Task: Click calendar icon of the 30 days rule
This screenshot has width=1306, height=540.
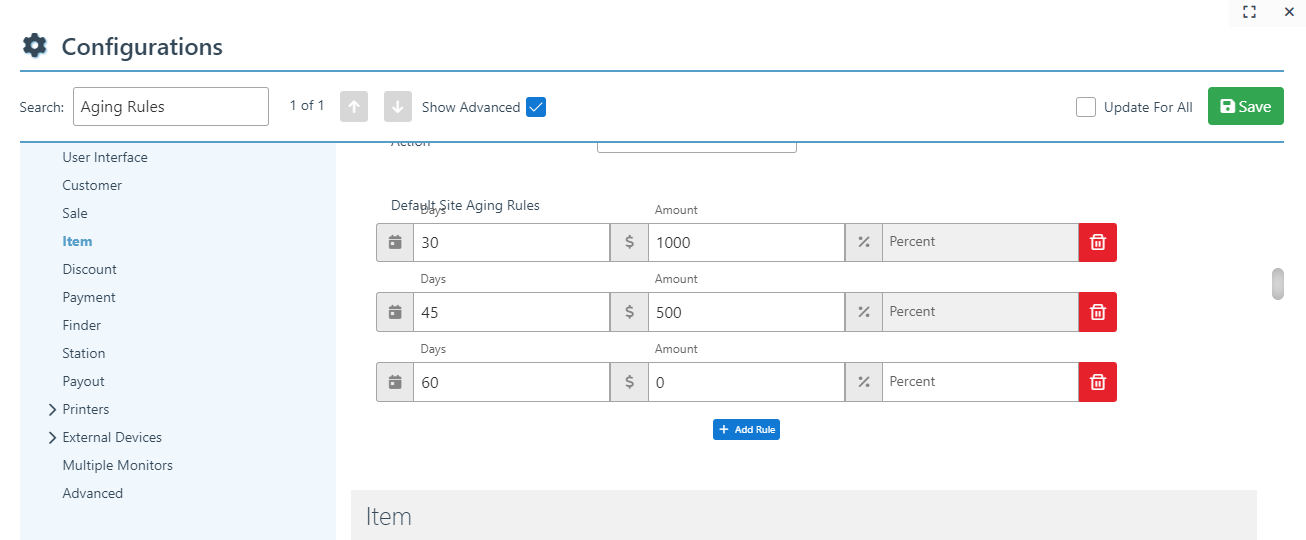Action: (x=395, y=242)
